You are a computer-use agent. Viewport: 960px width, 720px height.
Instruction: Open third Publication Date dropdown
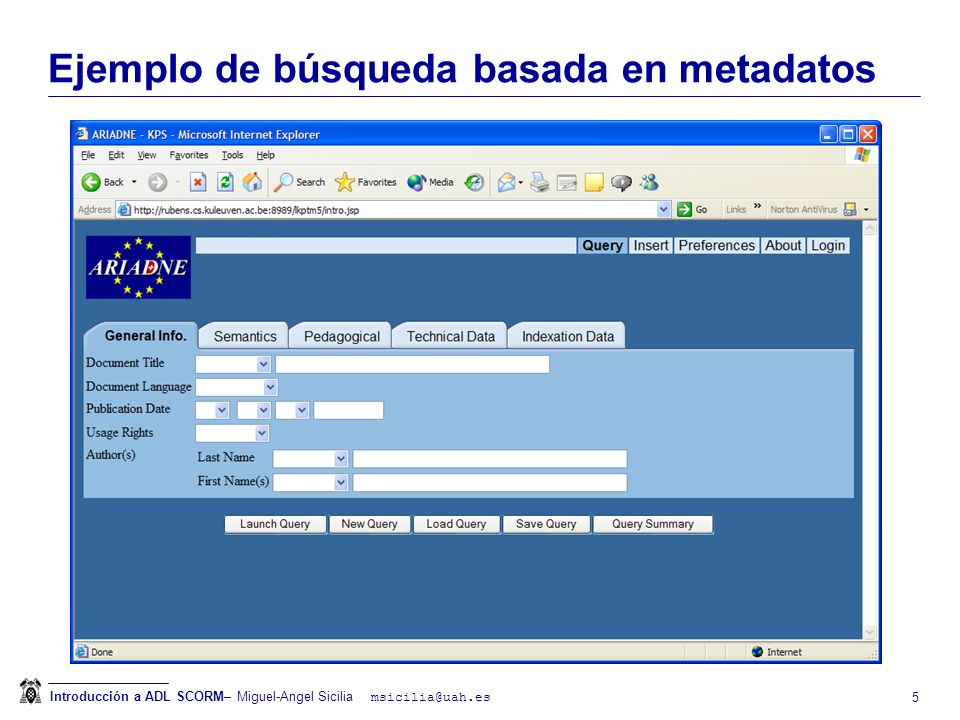coord(301,410)
